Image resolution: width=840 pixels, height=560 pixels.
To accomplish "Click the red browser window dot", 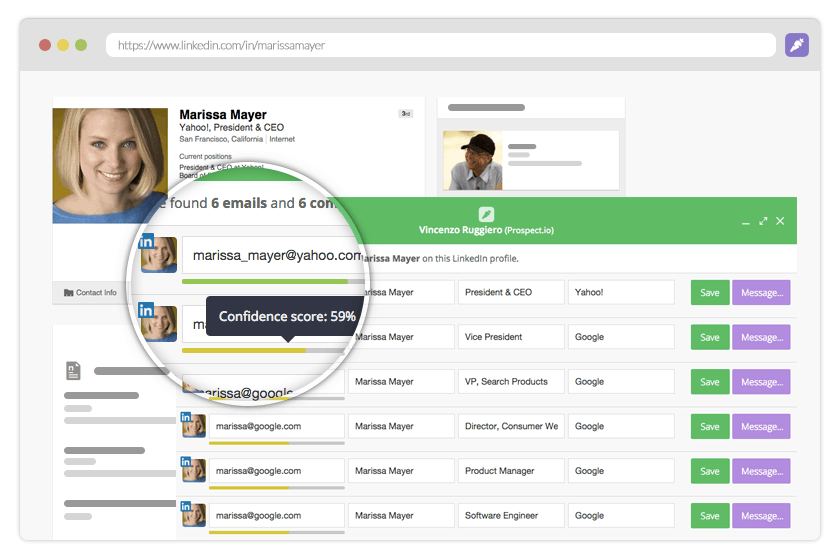I will point(45,45).
